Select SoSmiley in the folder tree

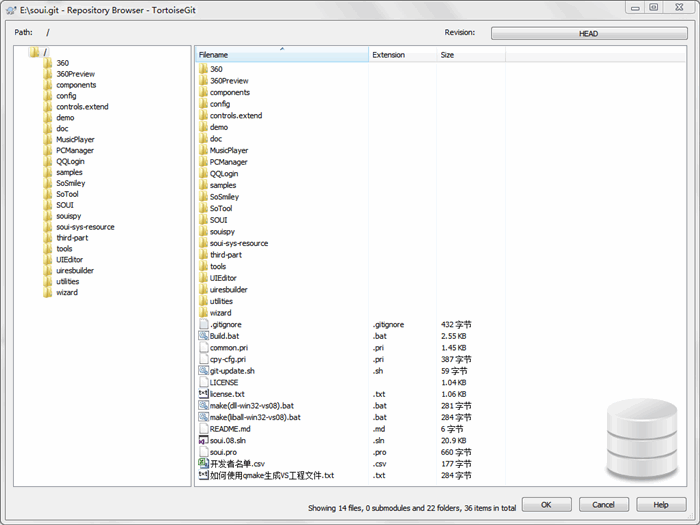coord(71,183)
